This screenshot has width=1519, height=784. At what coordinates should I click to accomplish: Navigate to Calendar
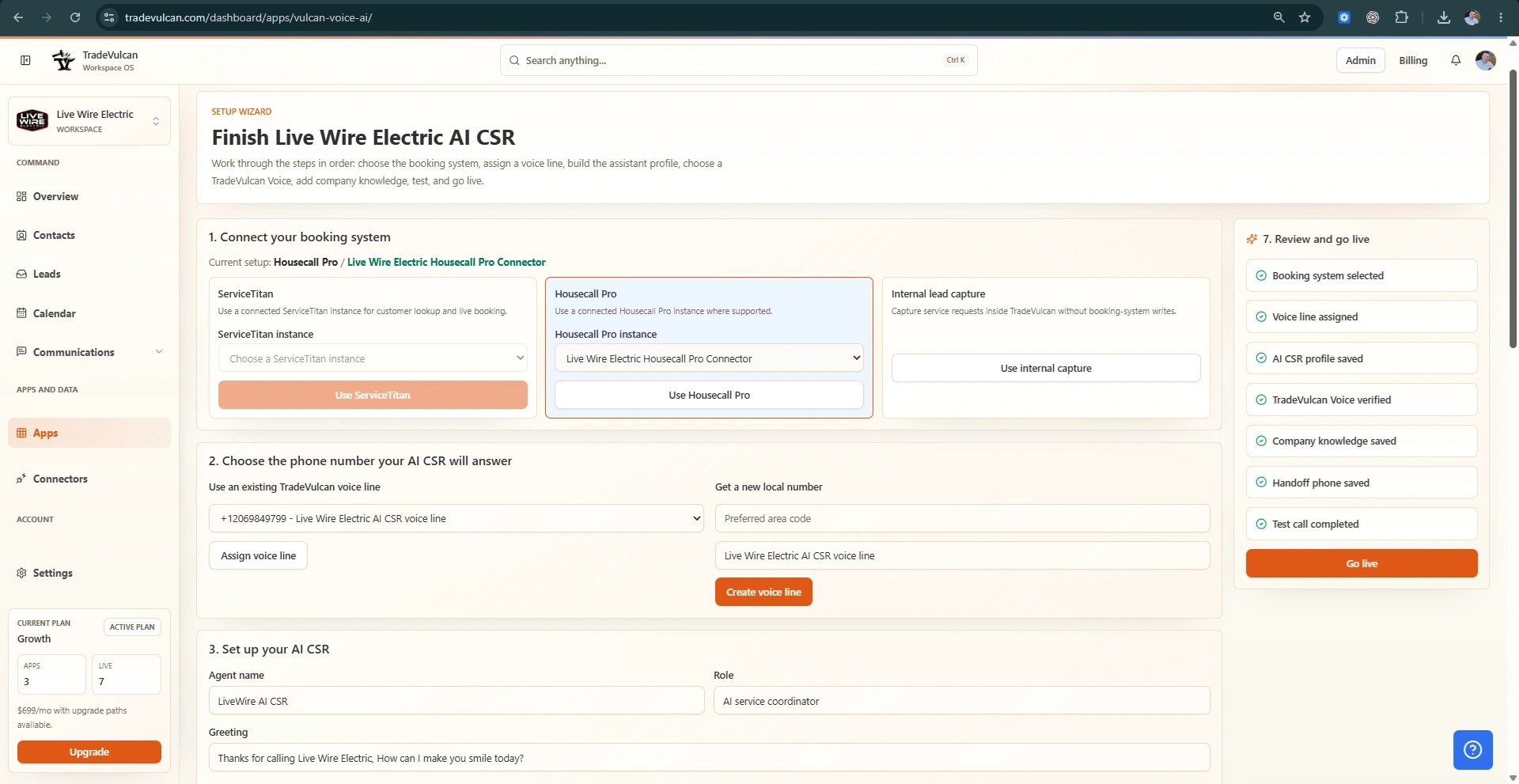coord(89,313)
